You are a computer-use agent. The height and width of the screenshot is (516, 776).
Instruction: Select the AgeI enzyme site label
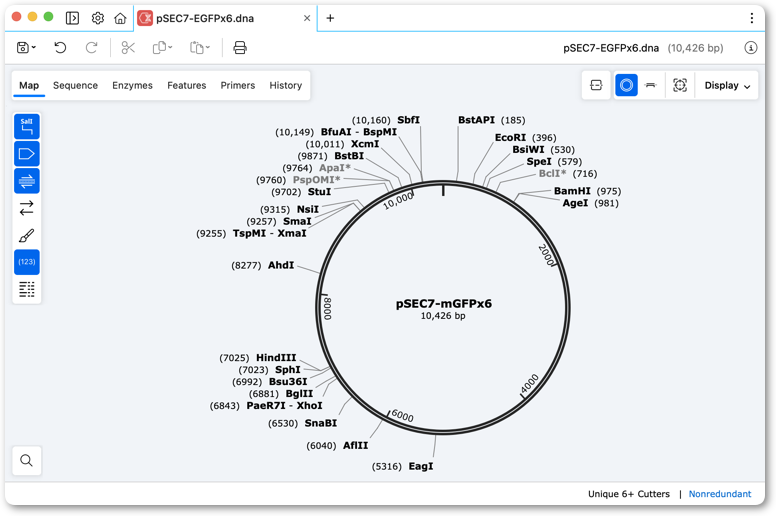tap(576, 203)
